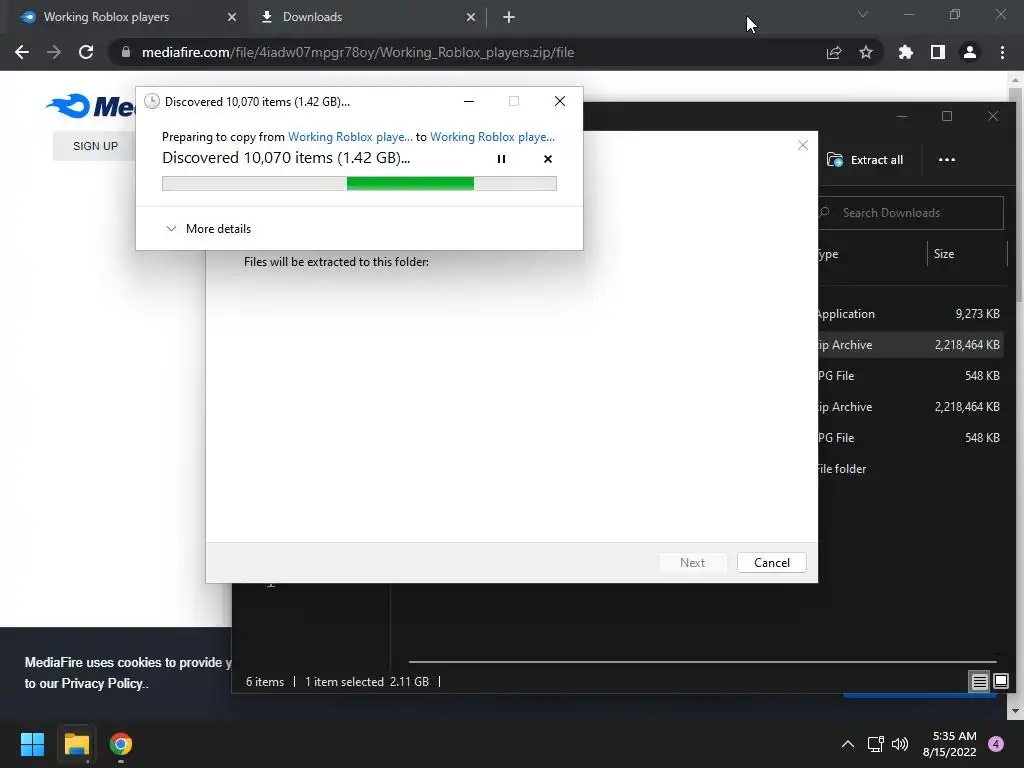The width and height of the screenshot is (1024, 768).
Task: Open Chrome tab search chevron
Action: point(863,14)
